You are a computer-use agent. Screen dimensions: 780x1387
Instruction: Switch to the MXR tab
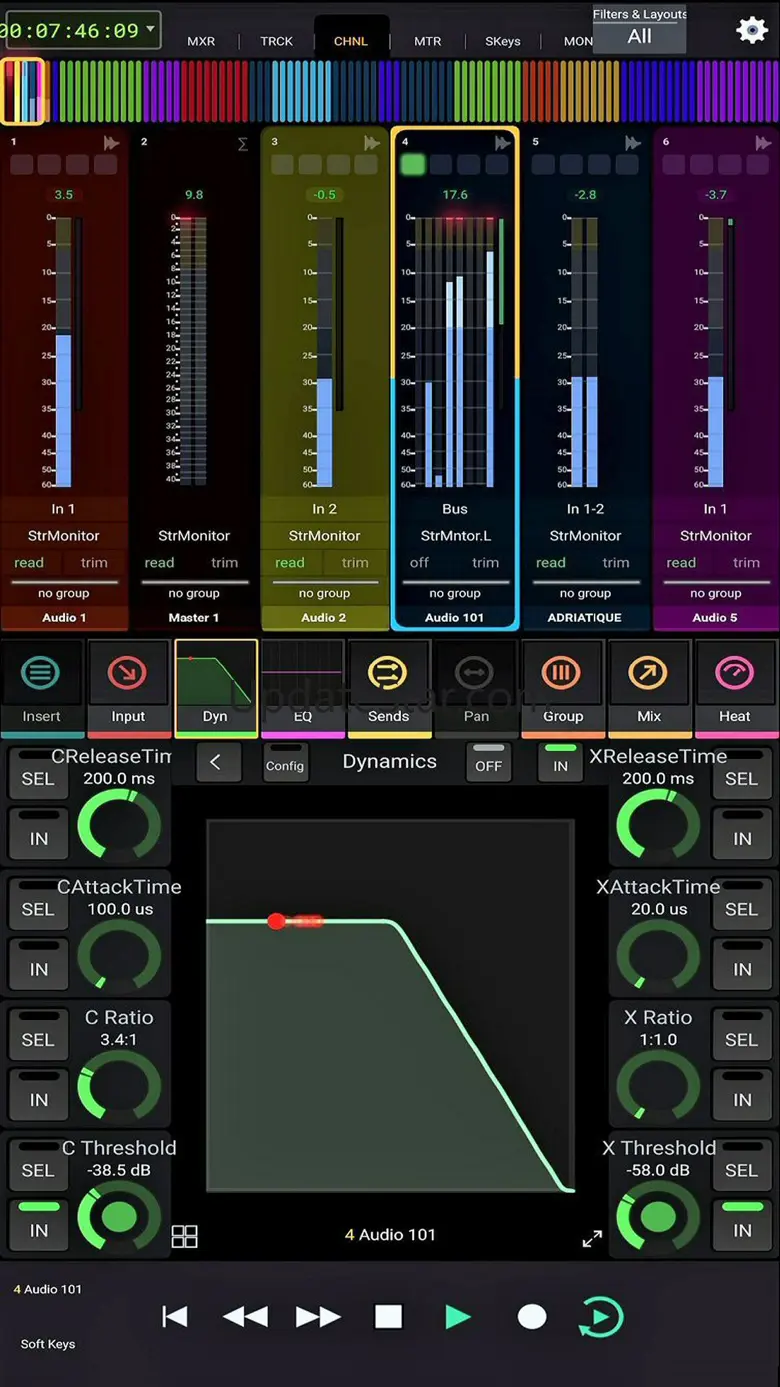point(201,41)
